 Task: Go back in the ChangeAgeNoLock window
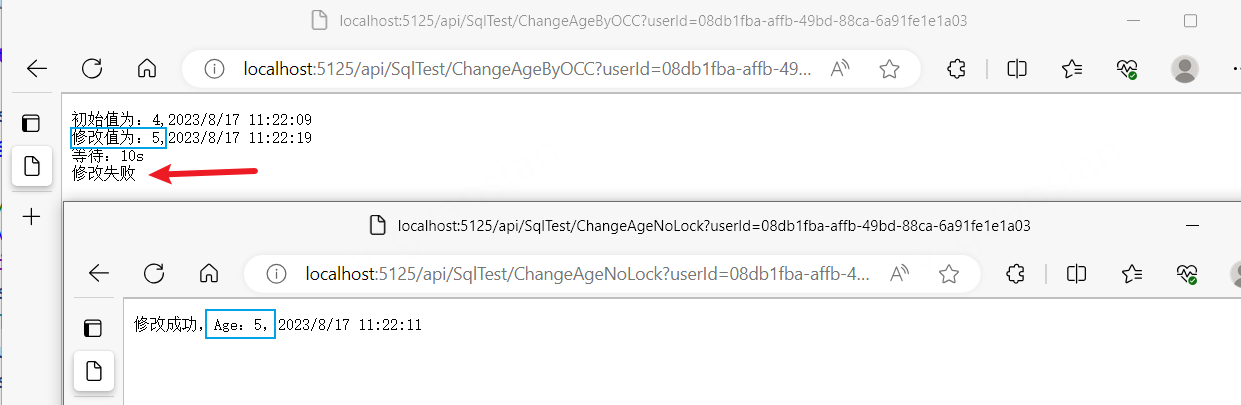coord(98,274)
